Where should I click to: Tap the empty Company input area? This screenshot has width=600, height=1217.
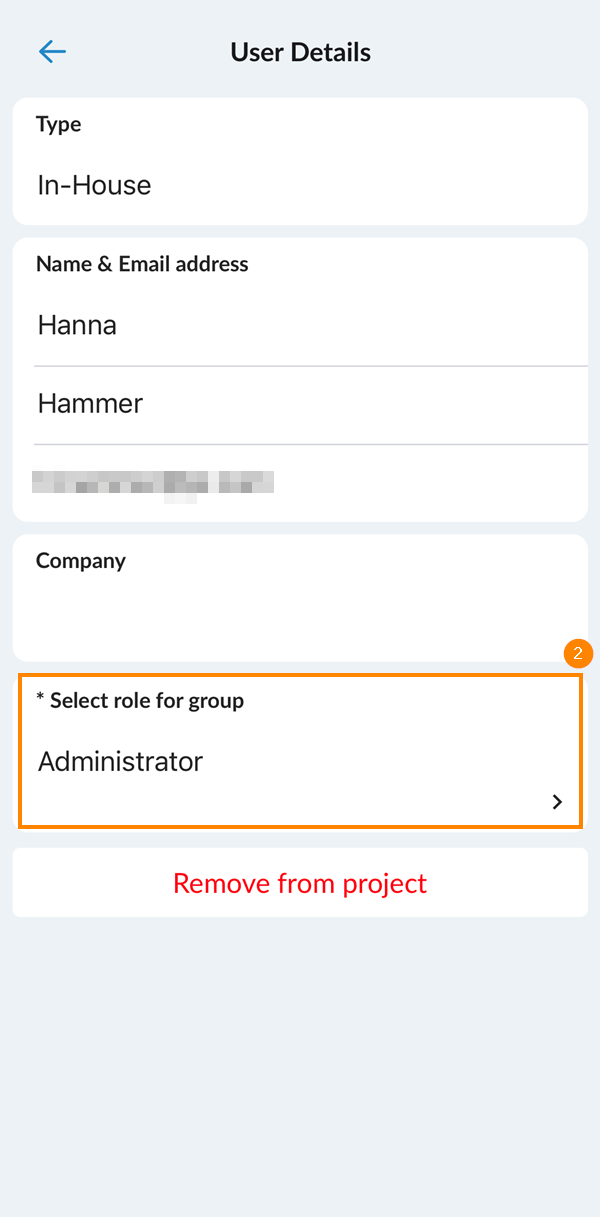pos(300,615)
